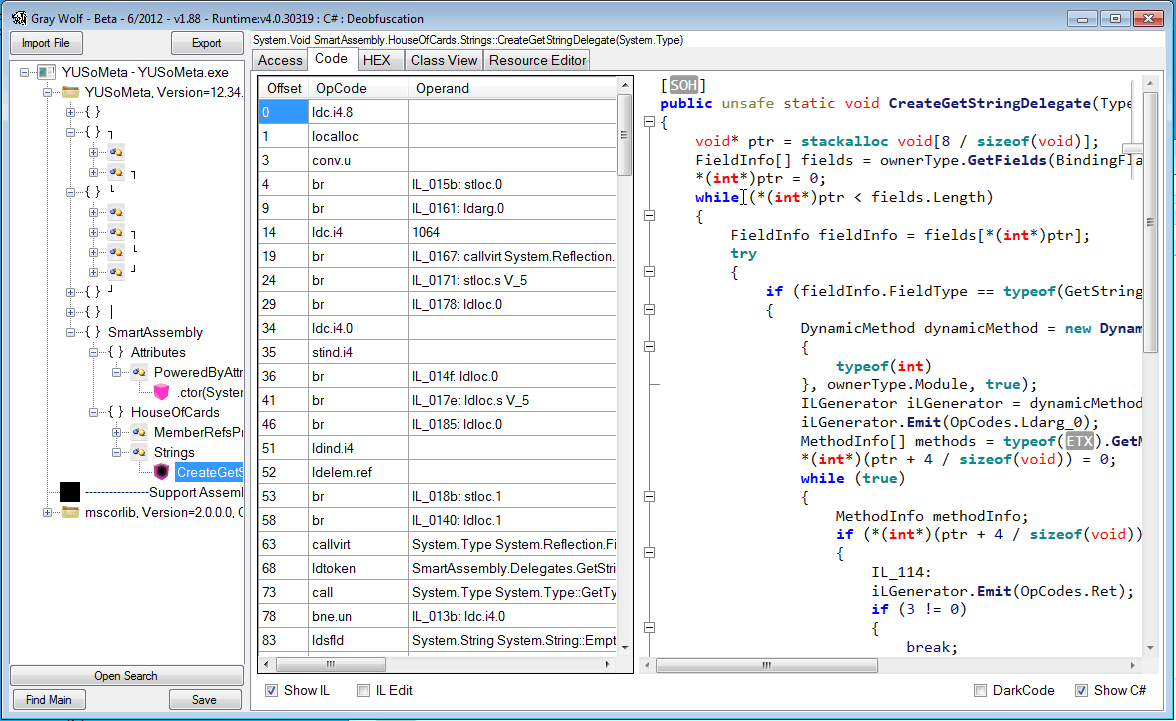Switch to the HEX tab
1176x721 pixels.
pyautogui.click(x=377, y=60)
